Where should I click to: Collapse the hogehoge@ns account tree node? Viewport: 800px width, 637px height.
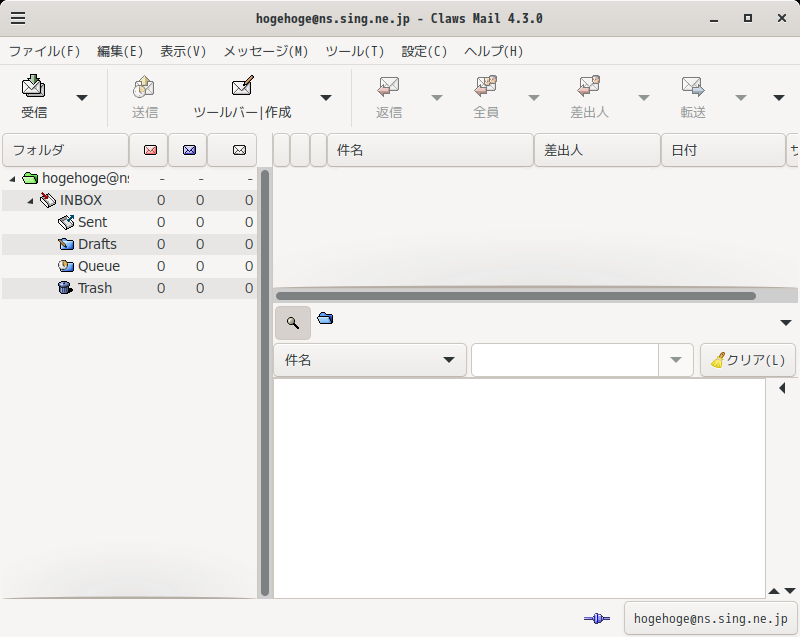pos(12,179)
